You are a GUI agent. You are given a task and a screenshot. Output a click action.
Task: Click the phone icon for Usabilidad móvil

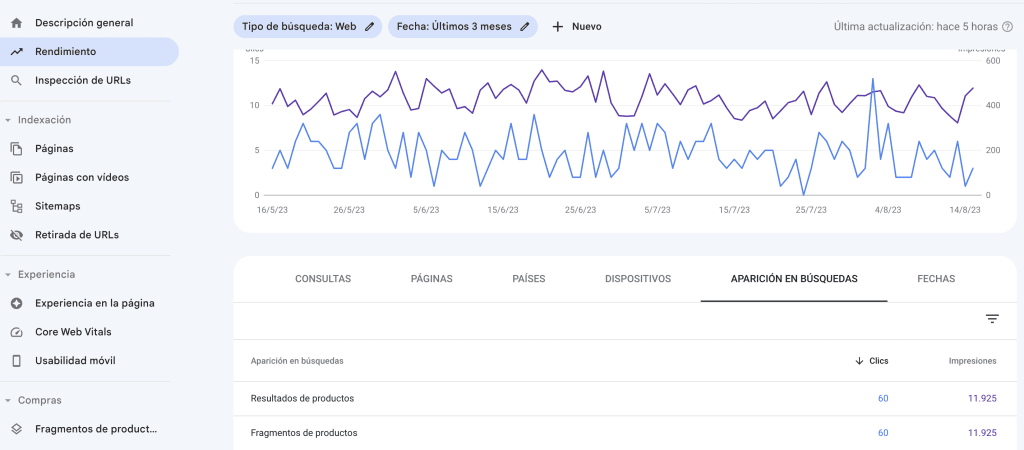point(16,361)
